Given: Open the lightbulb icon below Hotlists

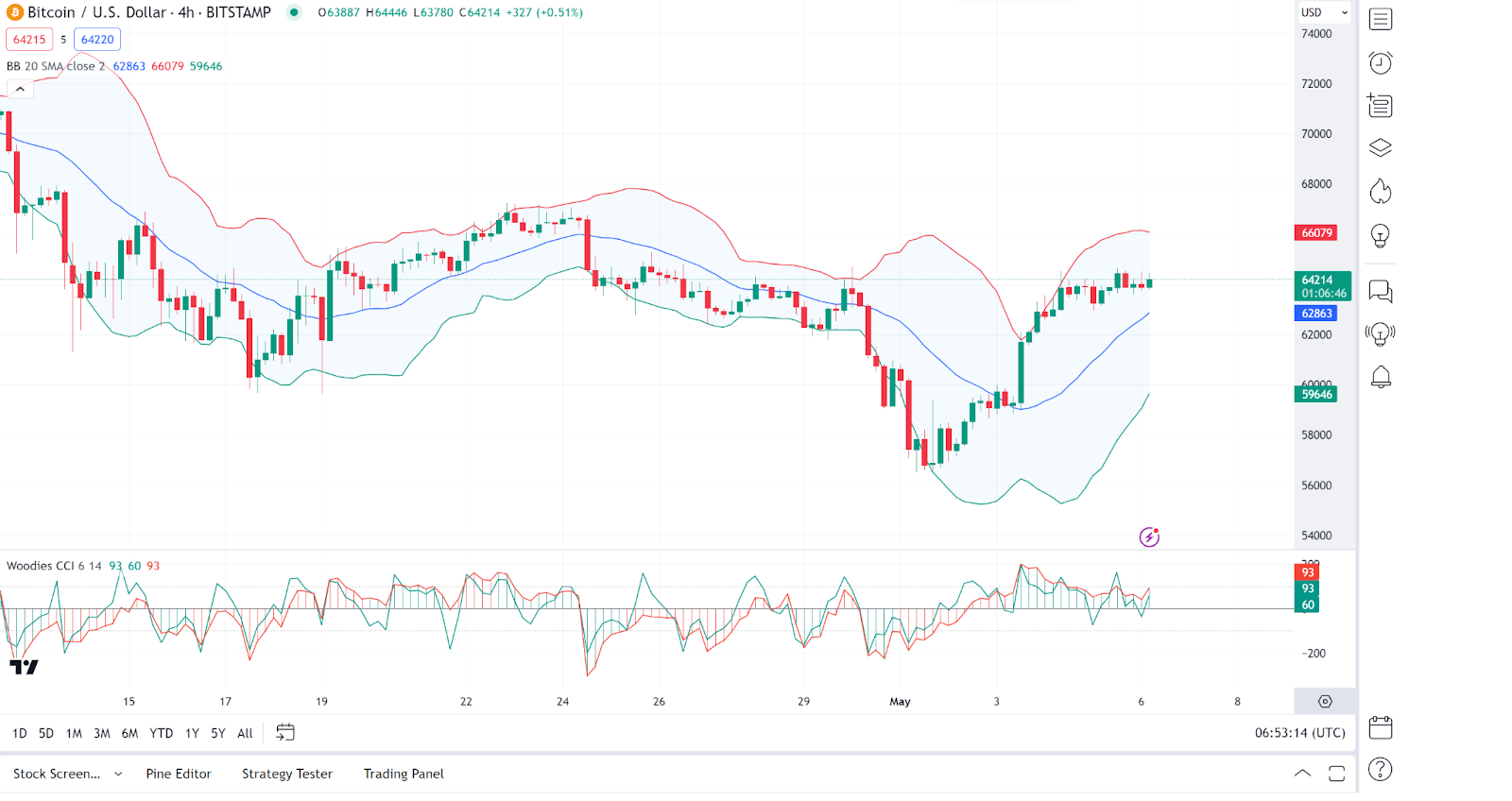Looking at the screenshot, I should coord(1381,235).
